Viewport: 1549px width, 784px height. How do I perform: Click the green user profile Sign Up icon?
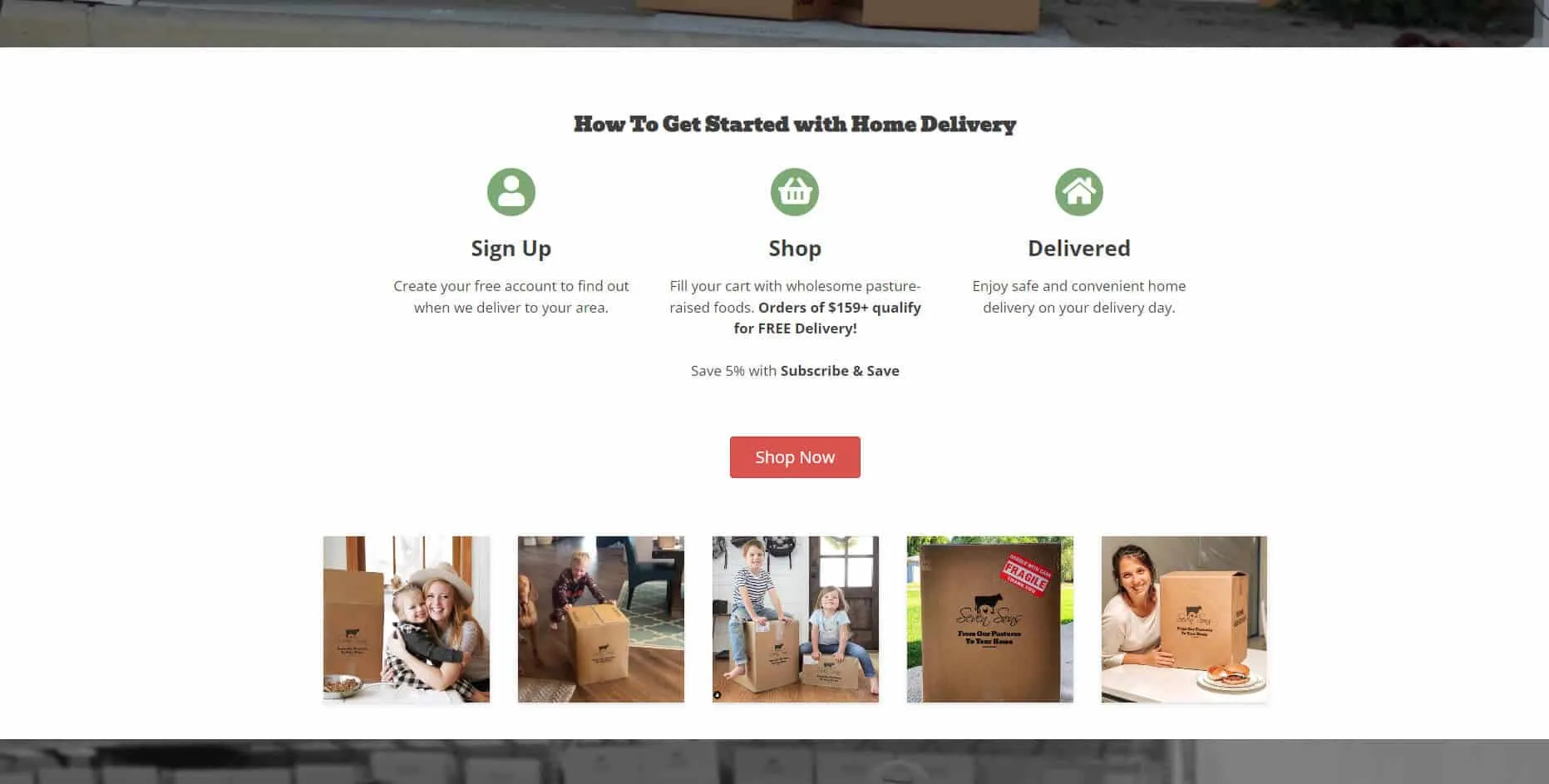click(511, 192)
